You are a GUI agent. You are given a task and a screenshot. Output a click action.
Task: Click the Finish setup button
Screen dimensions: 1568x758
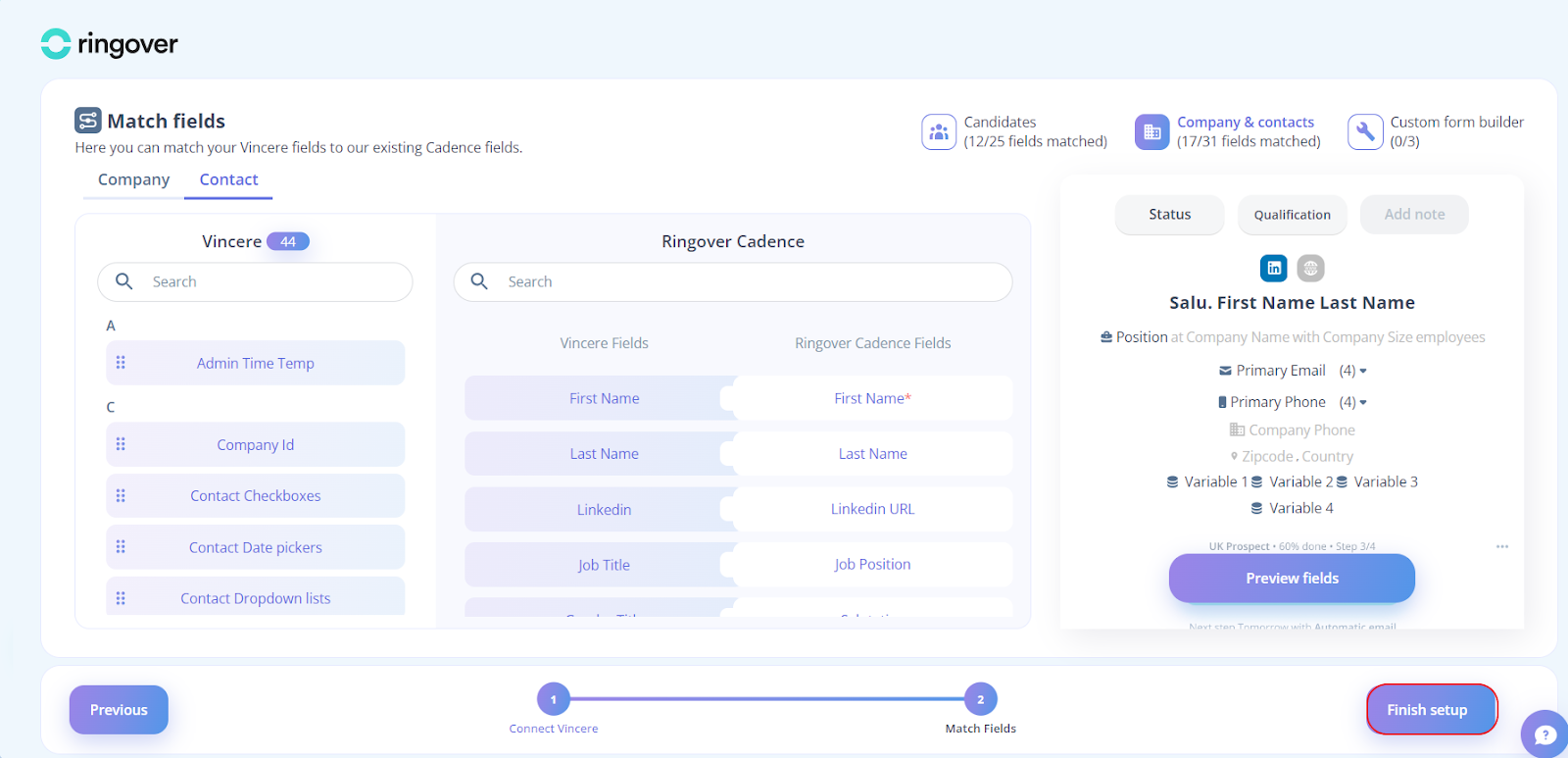click(x=1432, y=709)
